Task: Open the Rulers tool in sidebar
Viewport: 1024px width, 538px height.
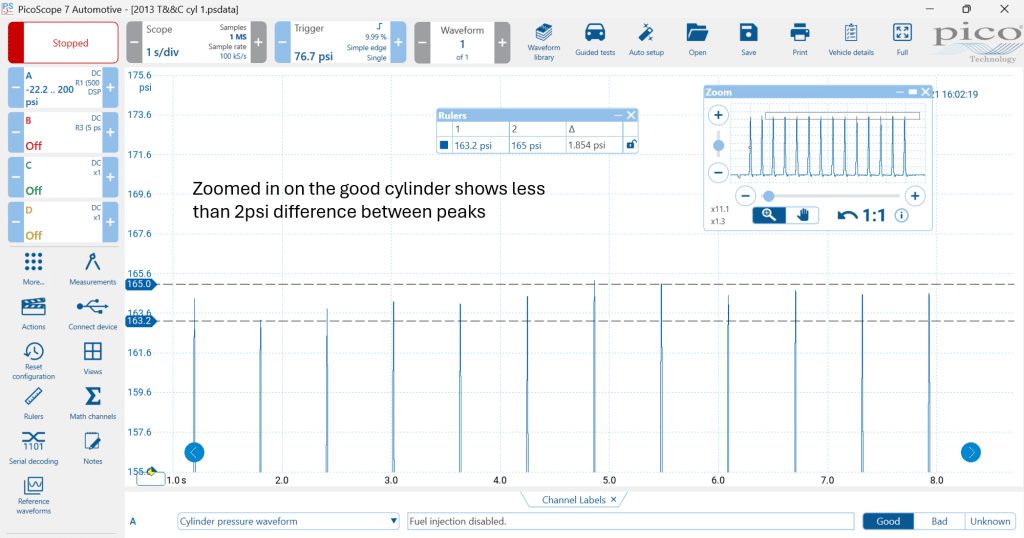Action: click(33, 403)
